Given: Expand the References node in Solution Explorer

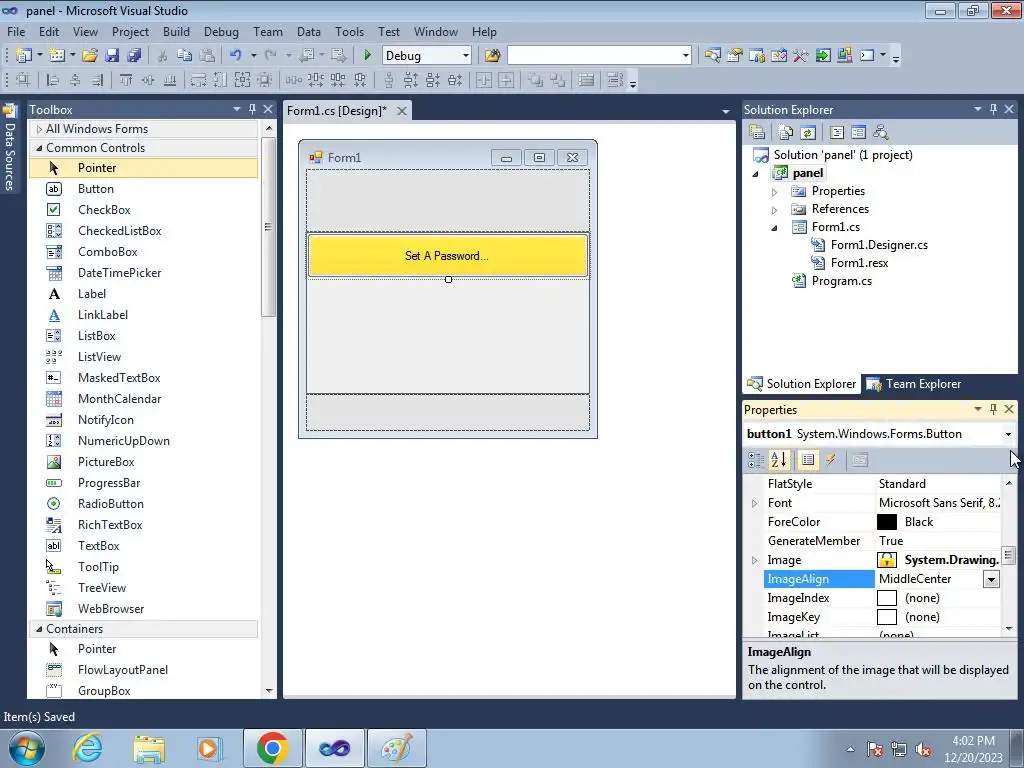Looking at the screenshot, I should click(x=775, y=210).
